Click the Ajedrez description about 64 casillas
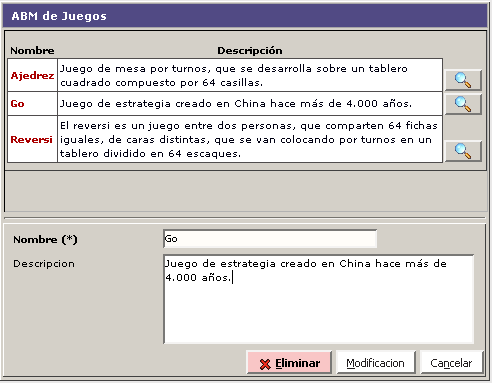This screenshot has width=492, height=383. pos(250,75)
